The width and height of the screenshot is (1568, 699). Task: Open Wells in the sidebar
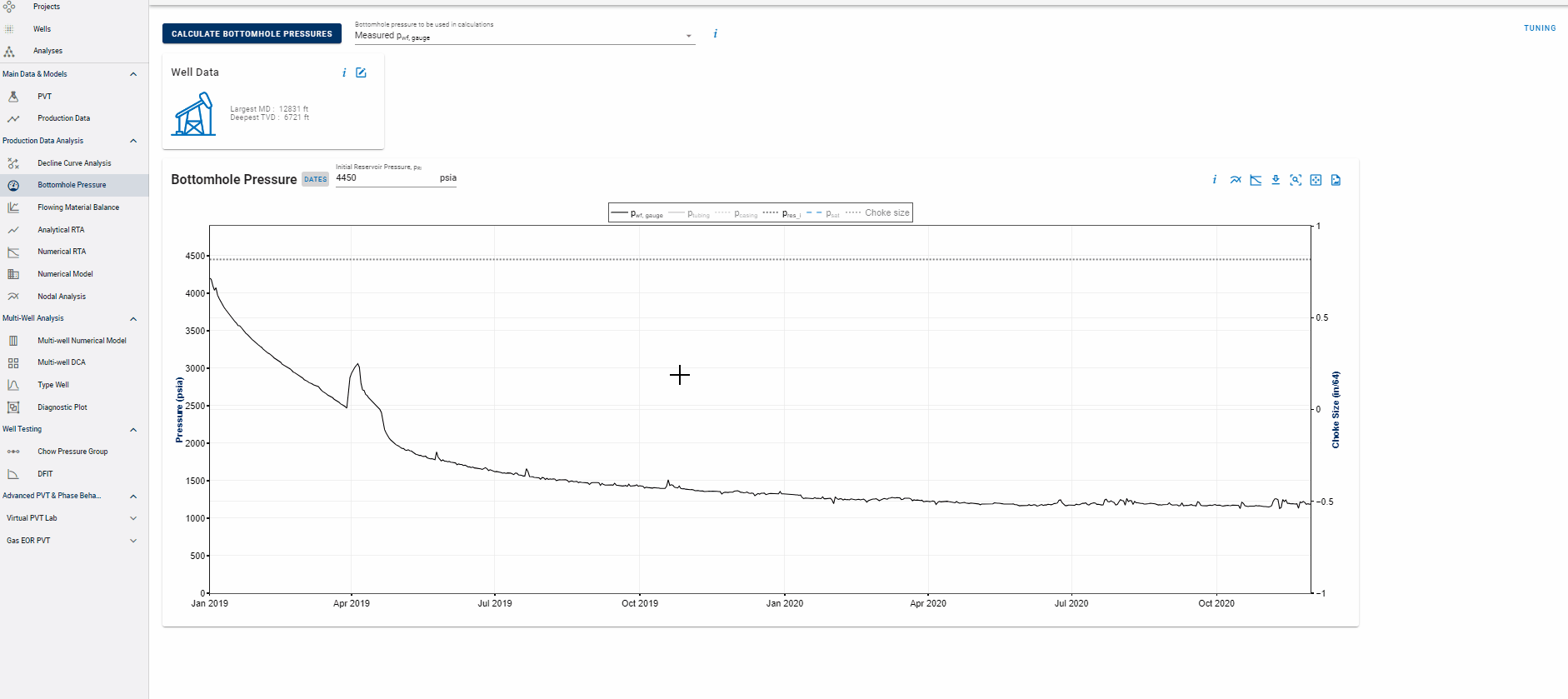pyautogui.click(x=42, y=29)
